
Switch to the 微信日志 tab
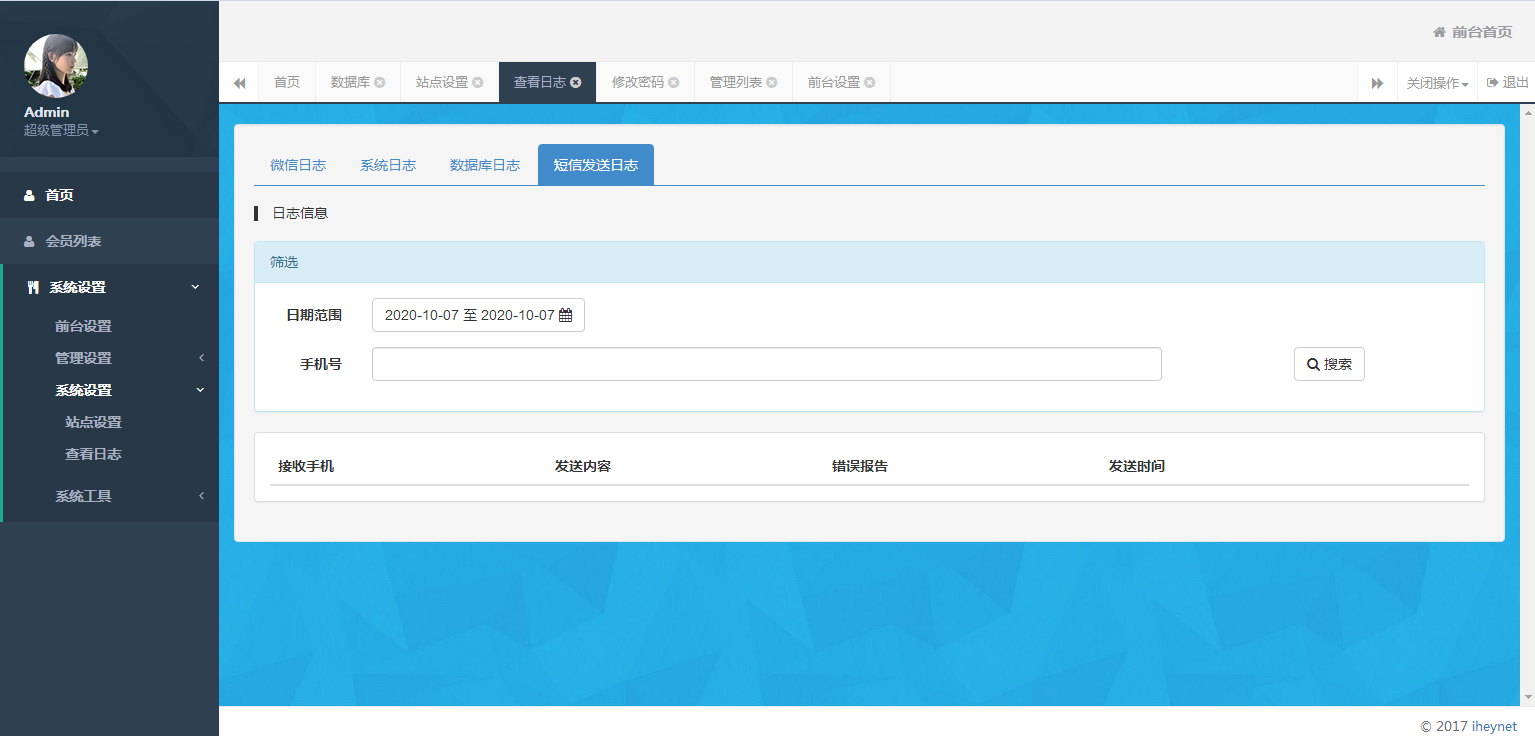(298, 164)
